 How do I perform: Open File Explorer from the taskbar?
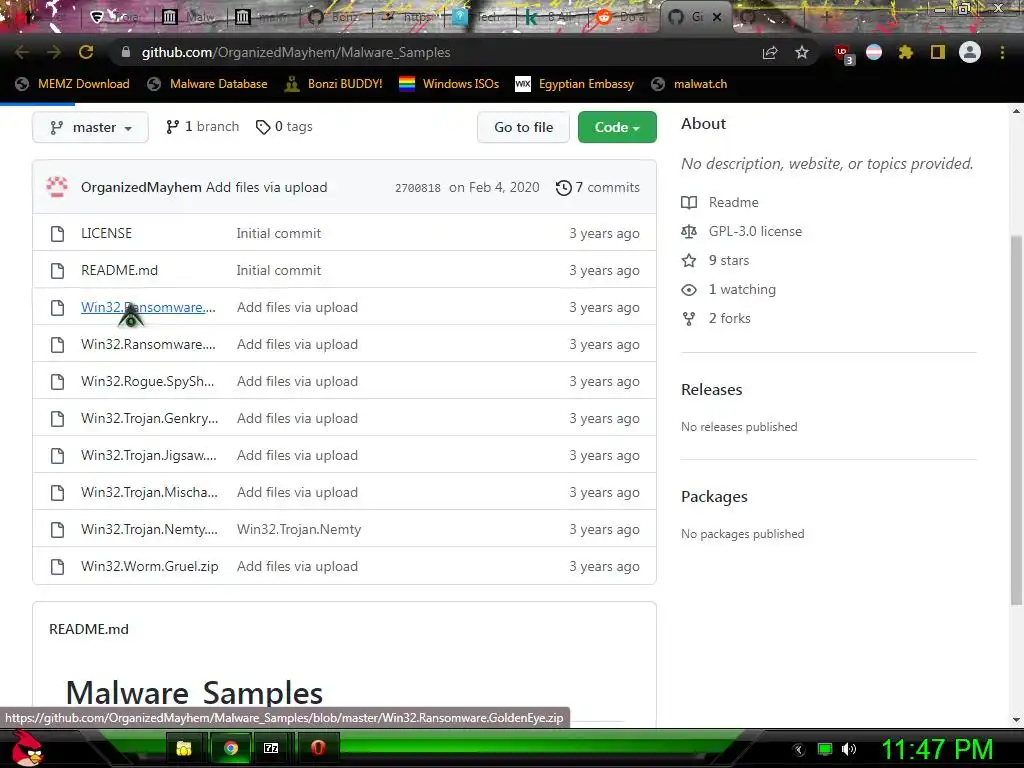click(x=184, y=748)
